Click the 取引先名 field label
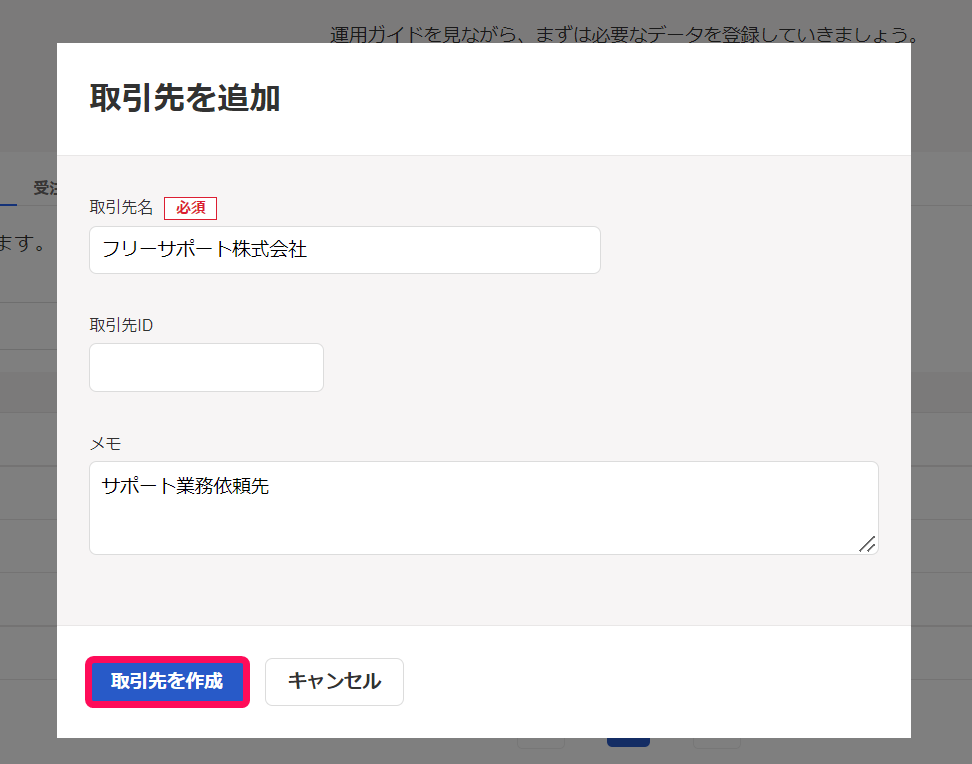972x764 pixels. (120, 207)
